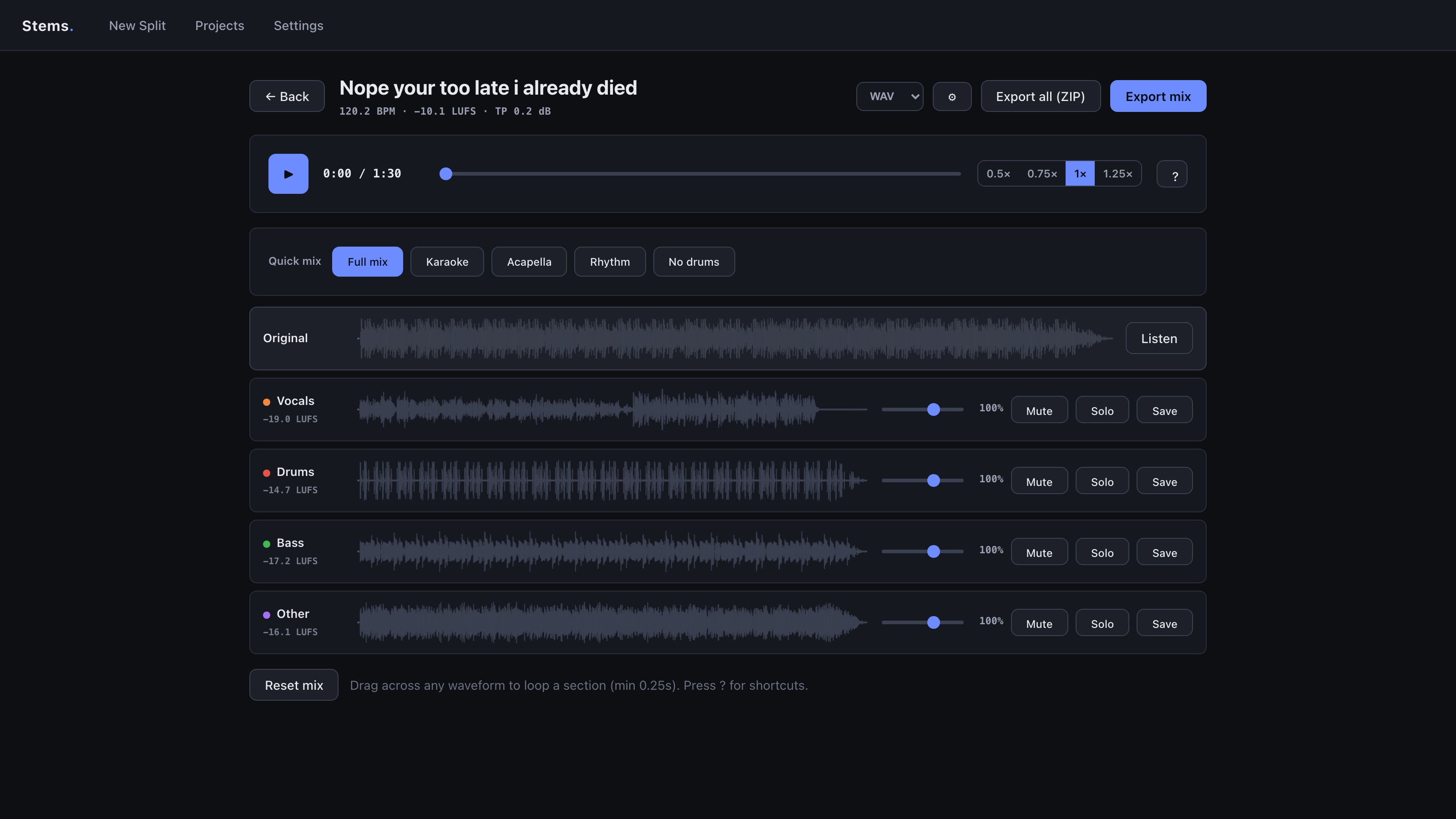Open export settings gear icon
Screen dimensions: 1456x819
[952, 96]
